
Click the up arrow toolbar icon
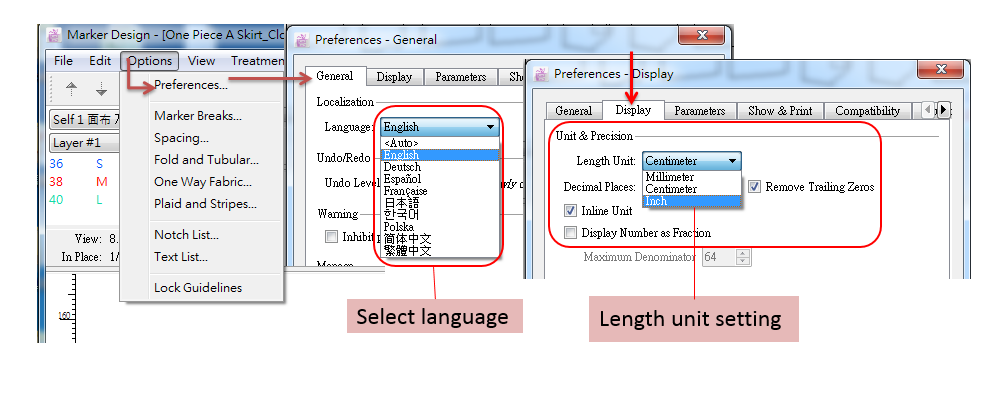(x=72, y=89)
